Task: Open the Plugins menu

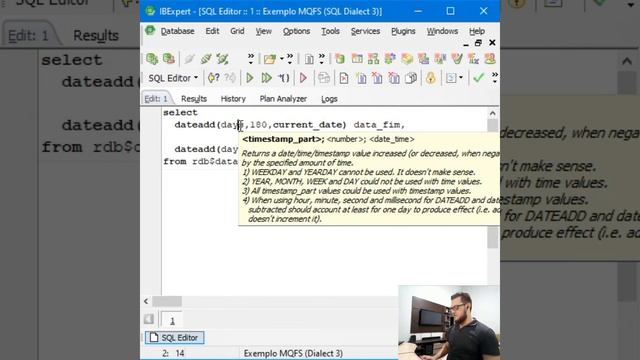Action: pyautogui.click(x=403, y=31)
